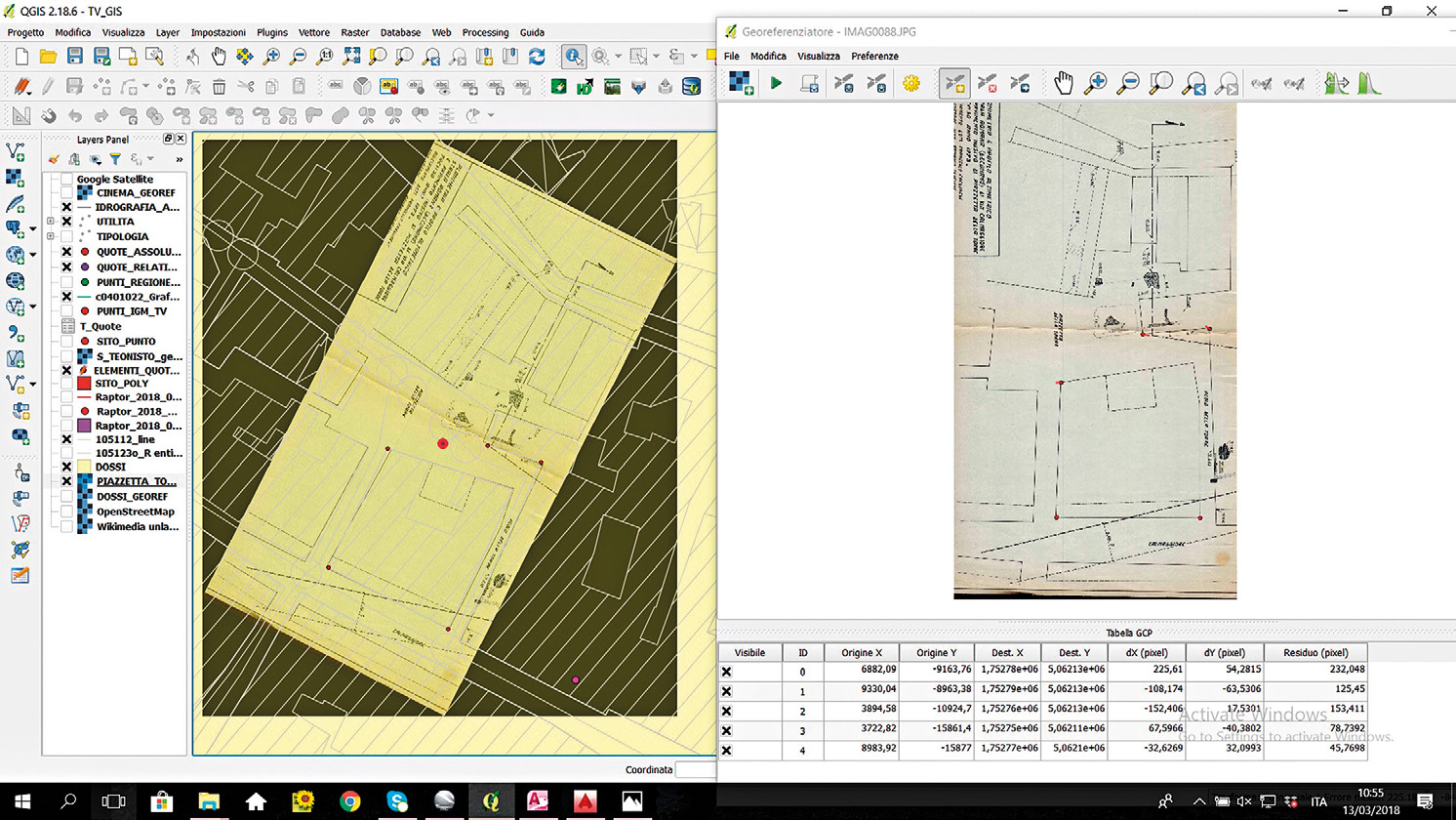This screenshot has width=1456, height=820.
Task: Select the Pan Map hand tool in QGIS
Action: click(219, 58)
